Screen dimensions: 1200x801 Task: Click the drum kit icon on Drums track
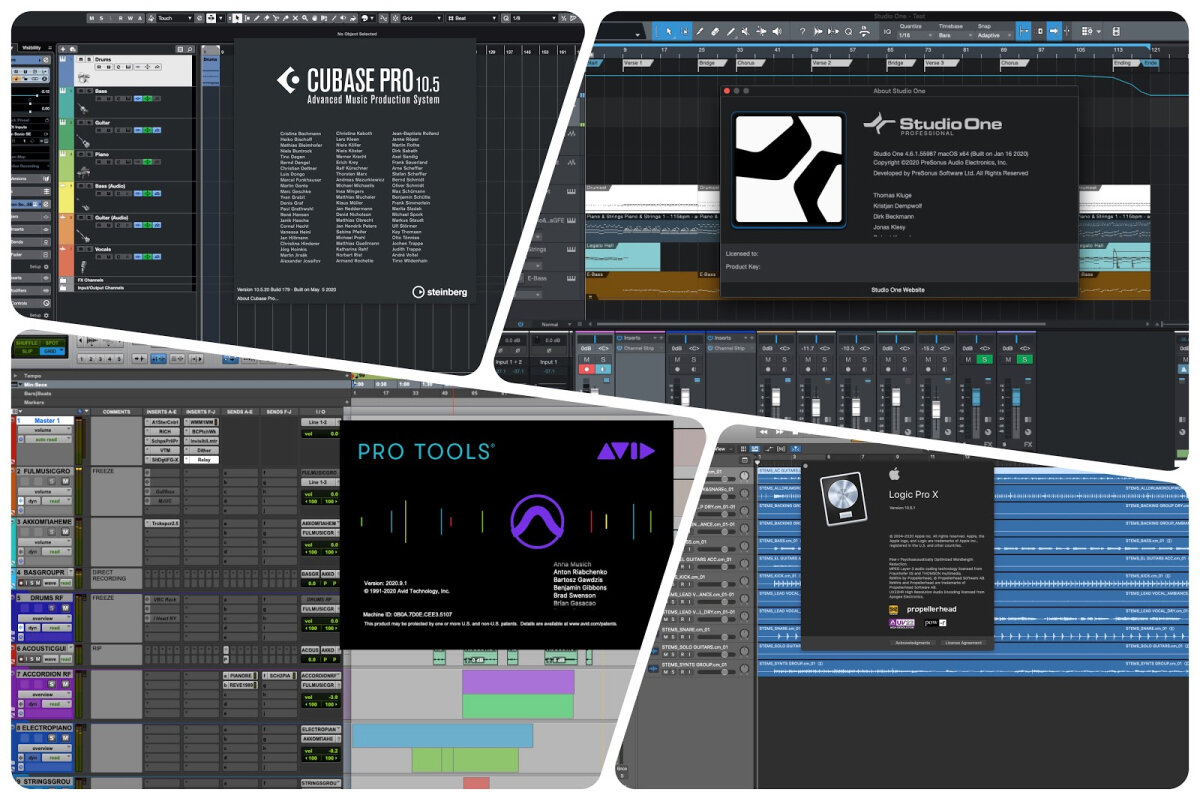pyautogui.click(x=84, y=78)
